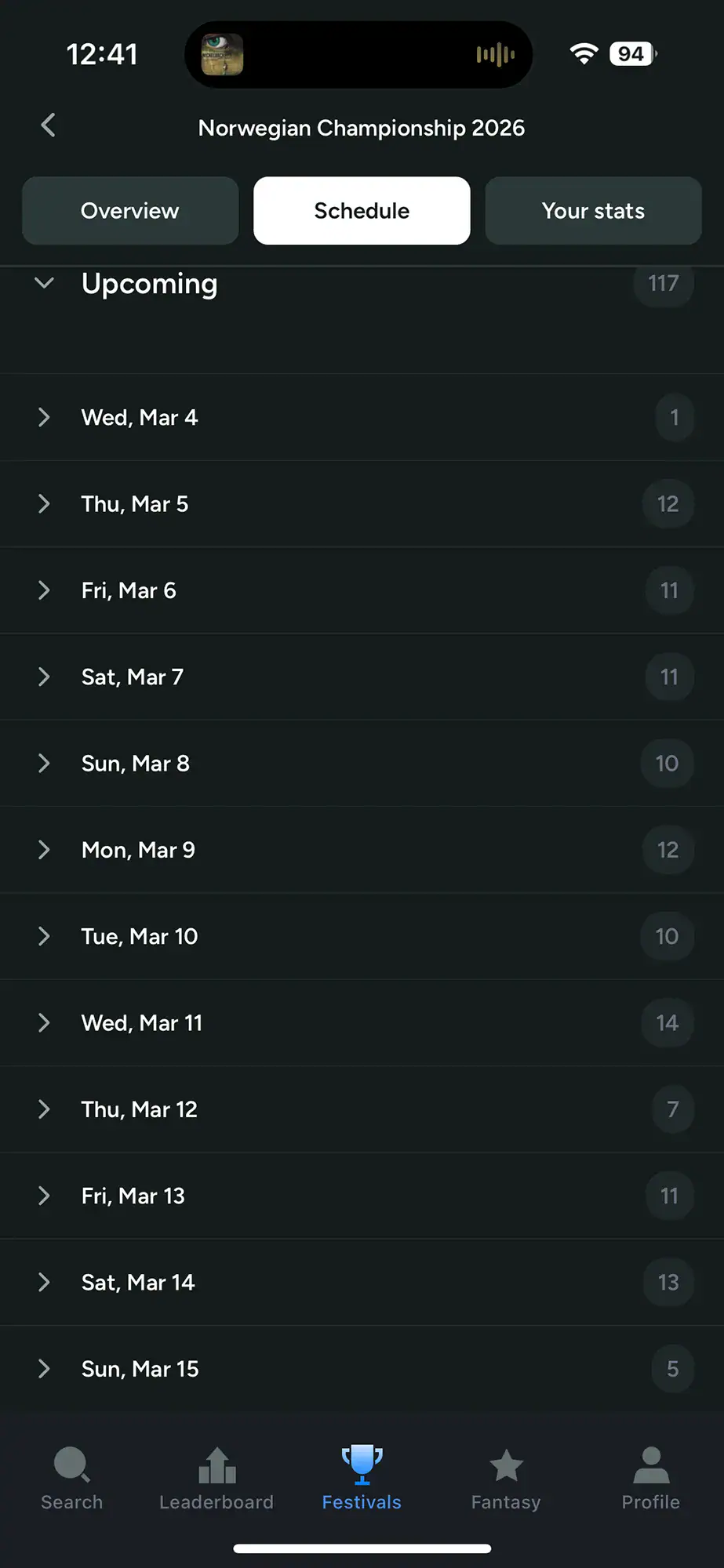The image size is (724, 1568).
Task: Switch to the Your stats tab
Action: [593, 211]
